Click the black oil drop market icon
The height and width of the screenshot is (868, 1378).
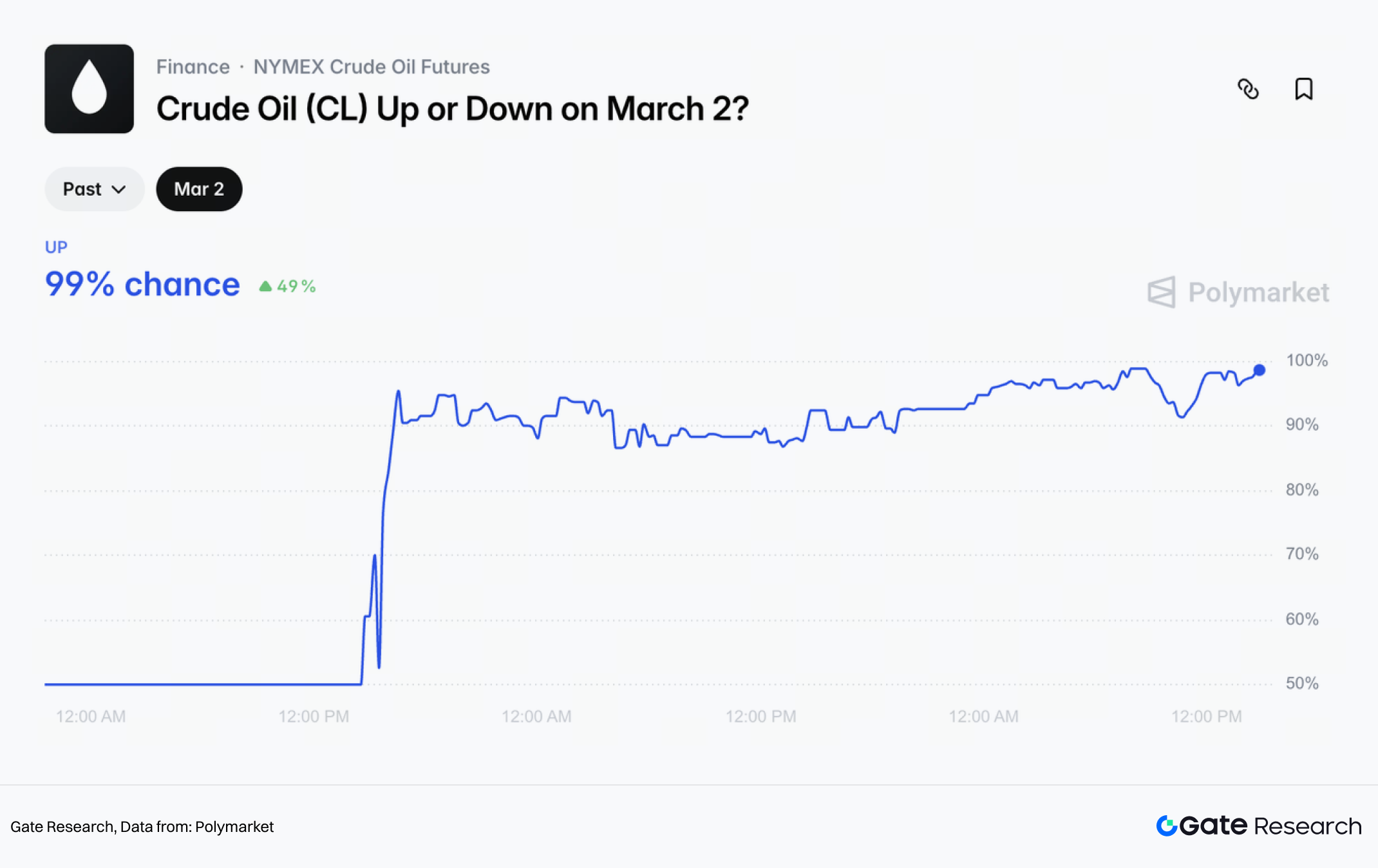(x=90, y=89)
